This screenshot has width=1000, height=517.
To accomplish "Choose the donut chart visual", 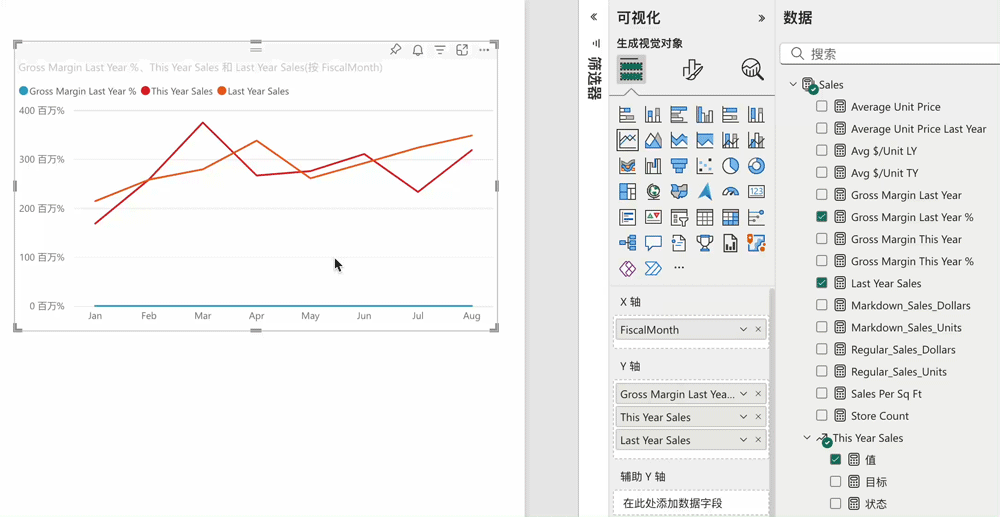I will point(756,166).
